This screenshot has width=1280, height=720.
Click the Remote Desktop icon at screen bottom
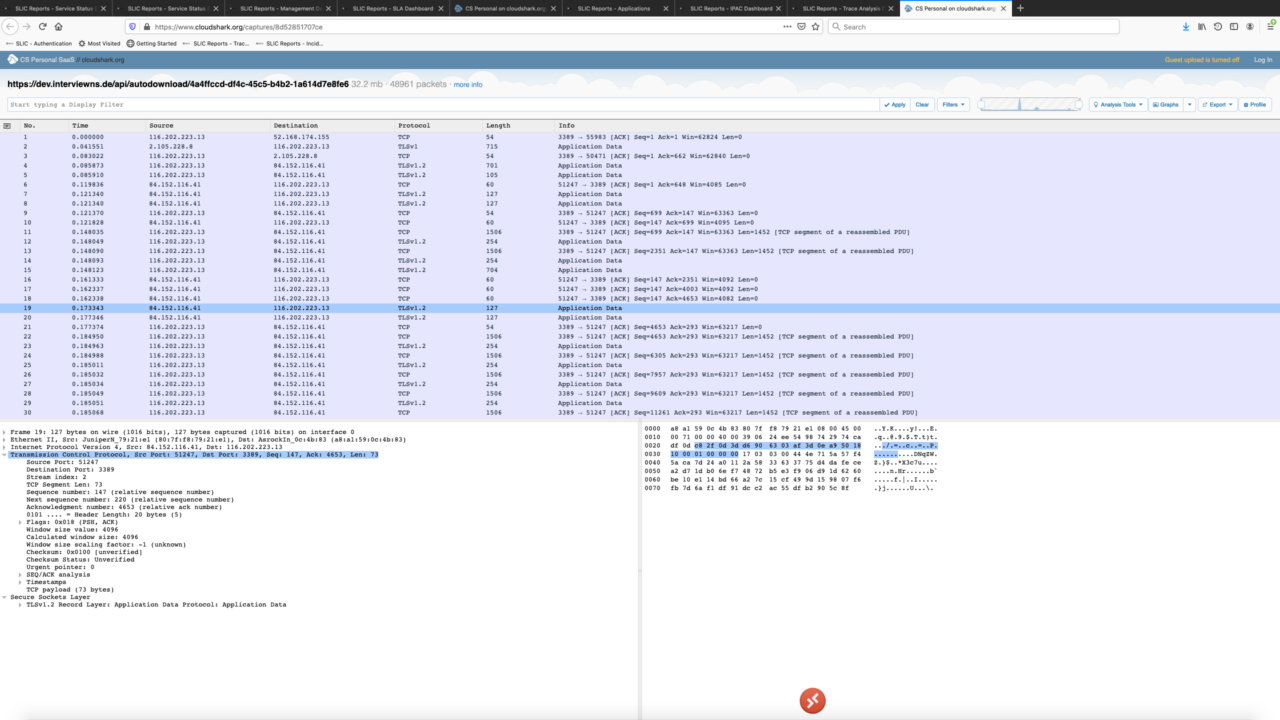pos(812,701)
